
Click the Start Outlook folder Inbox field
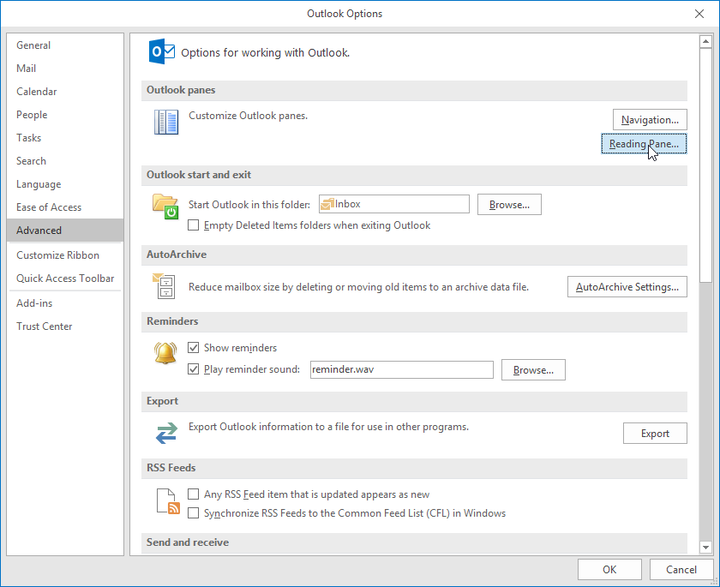pos(394,204)
